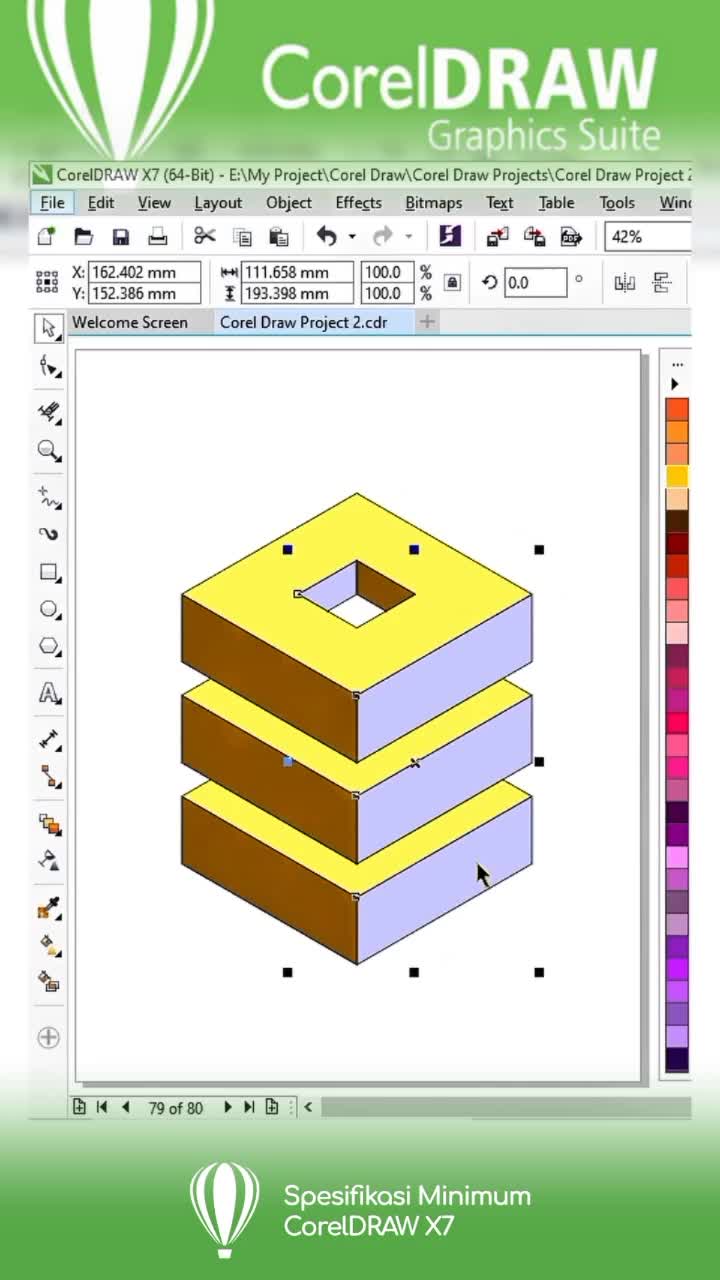Select the Smart Fill tool
The width and height of the screenshot is (720, 1280).
click(x=48, y=981)
